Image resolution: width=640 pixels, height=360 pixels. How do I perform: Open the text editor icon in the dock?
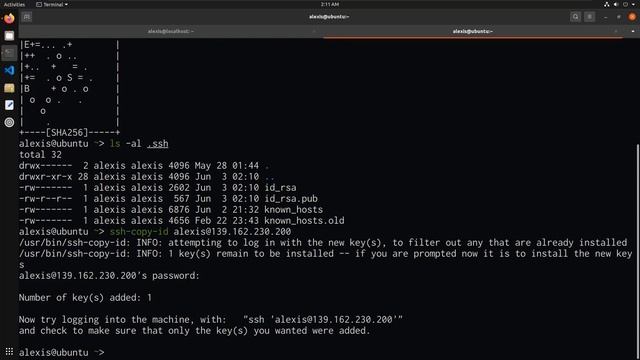tap(9, 105)
